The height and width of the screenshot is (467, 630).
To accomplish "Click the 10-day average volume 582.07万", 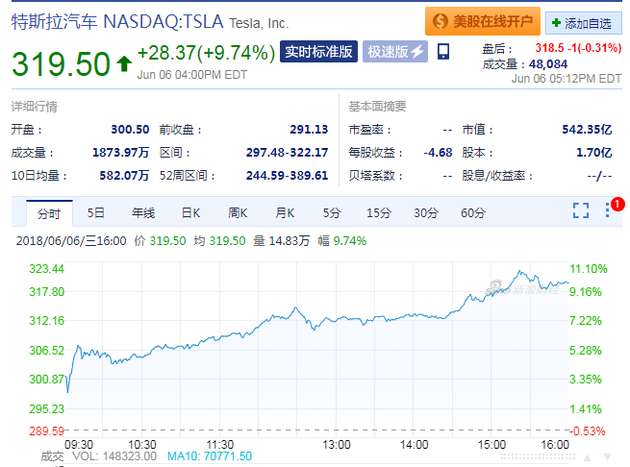I will click(x=124, y=176).
